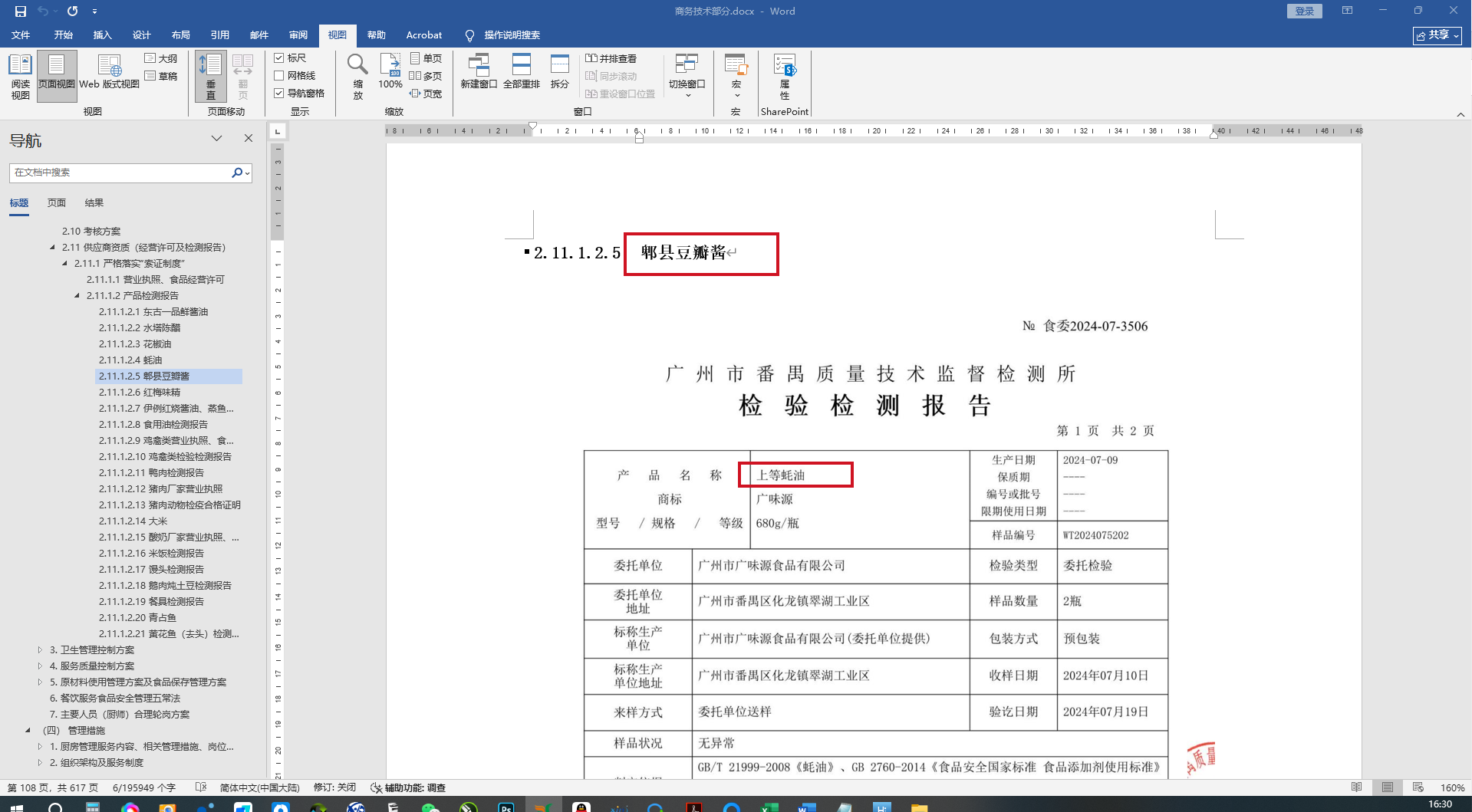Expand the 3. 卫生管理控制方案 heading

[41, 650]
